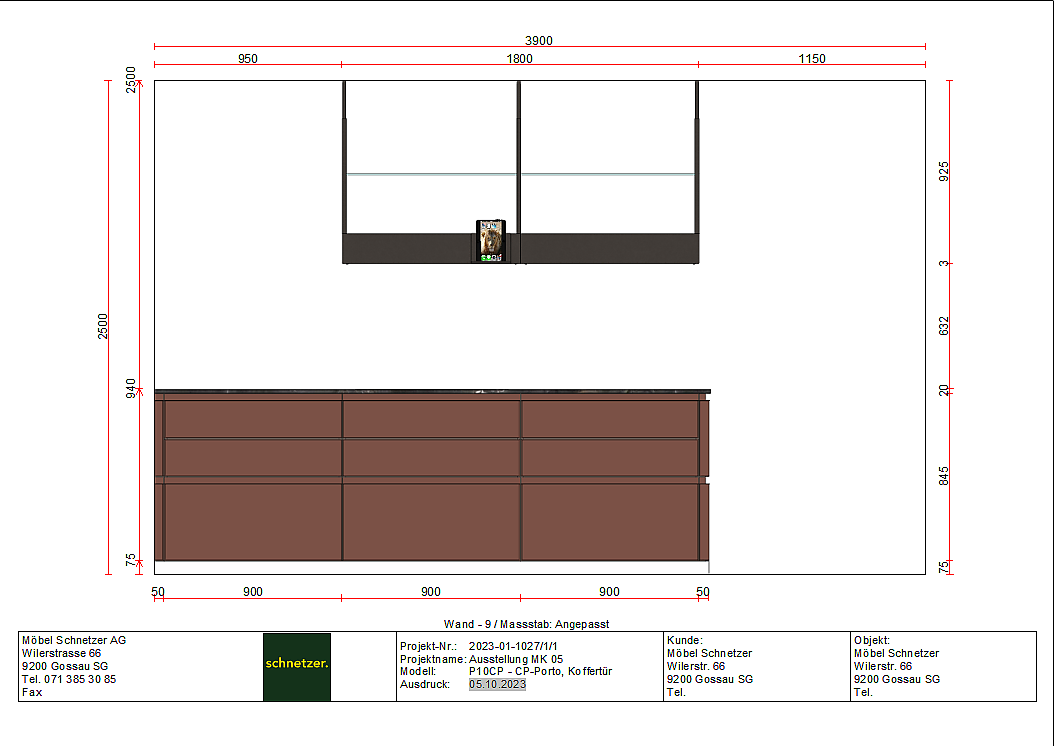Image resolution: width=1054 pixels, height=746 pixels.
Task: Click the highlighted print date 05.10.2023
Action: (497, 684)
